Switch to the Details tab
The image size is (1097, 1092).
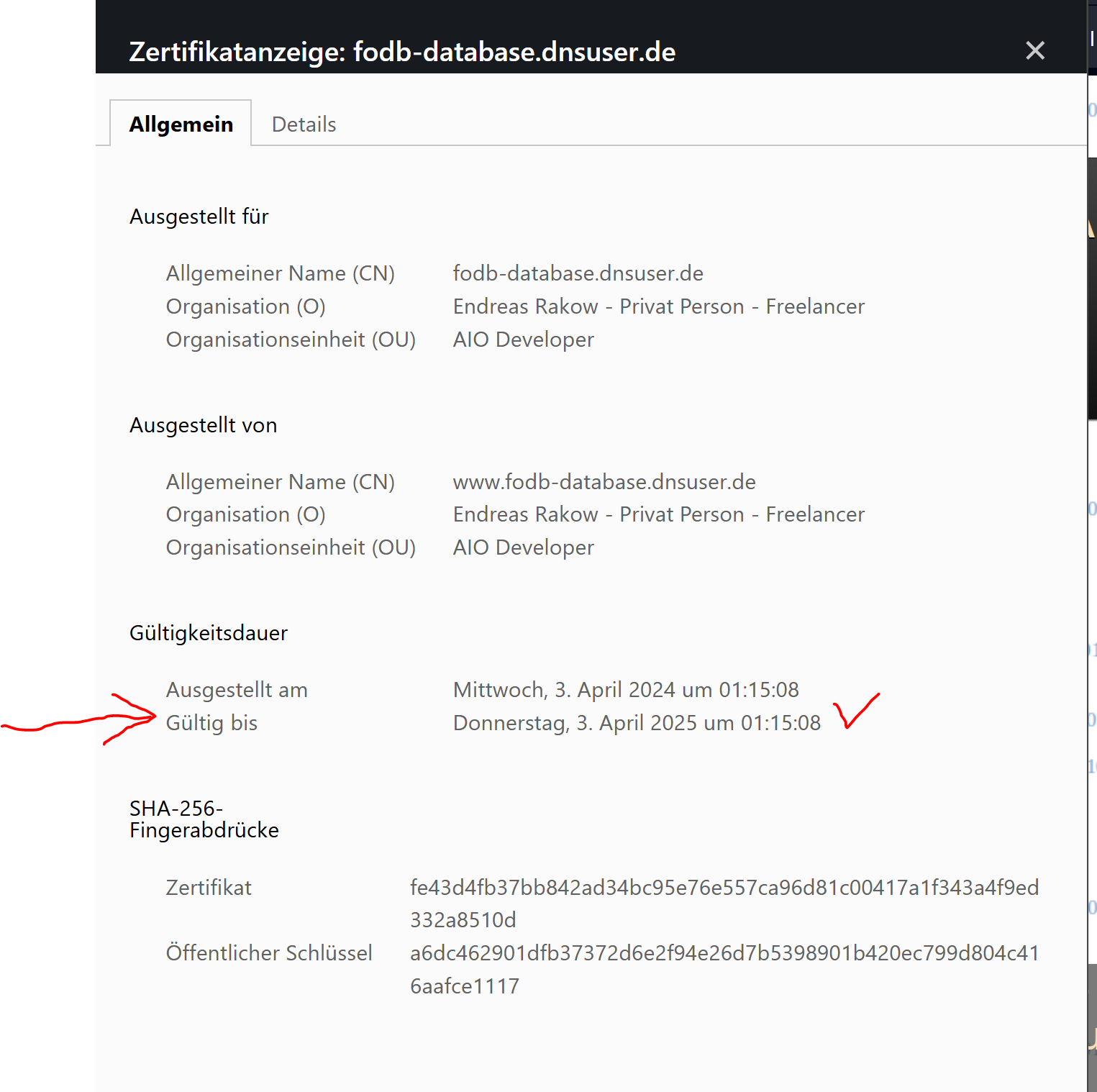pyautogui.click(x=304, y=124)
